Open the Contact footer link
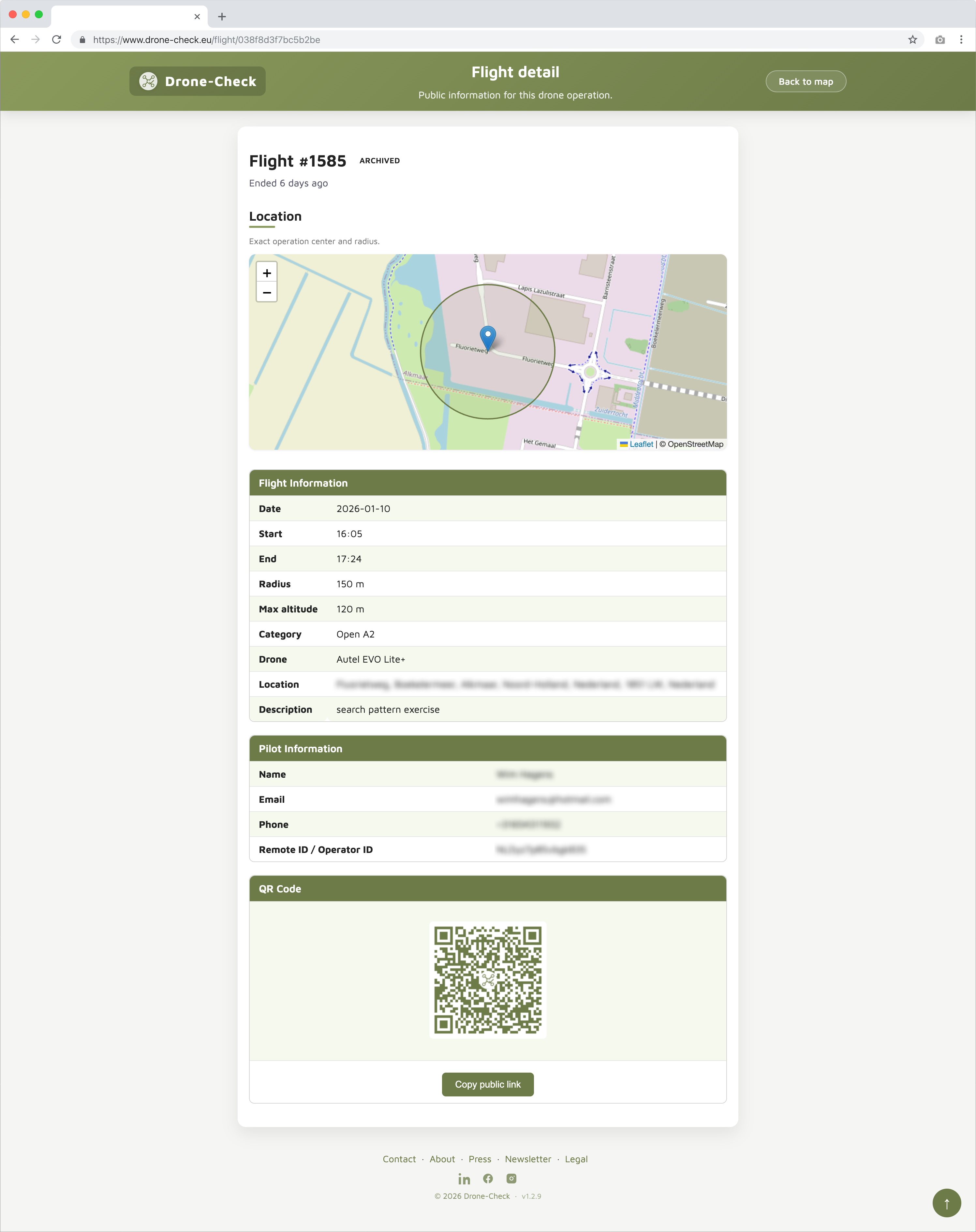Screen dimensions: 976x1232 399,1159
